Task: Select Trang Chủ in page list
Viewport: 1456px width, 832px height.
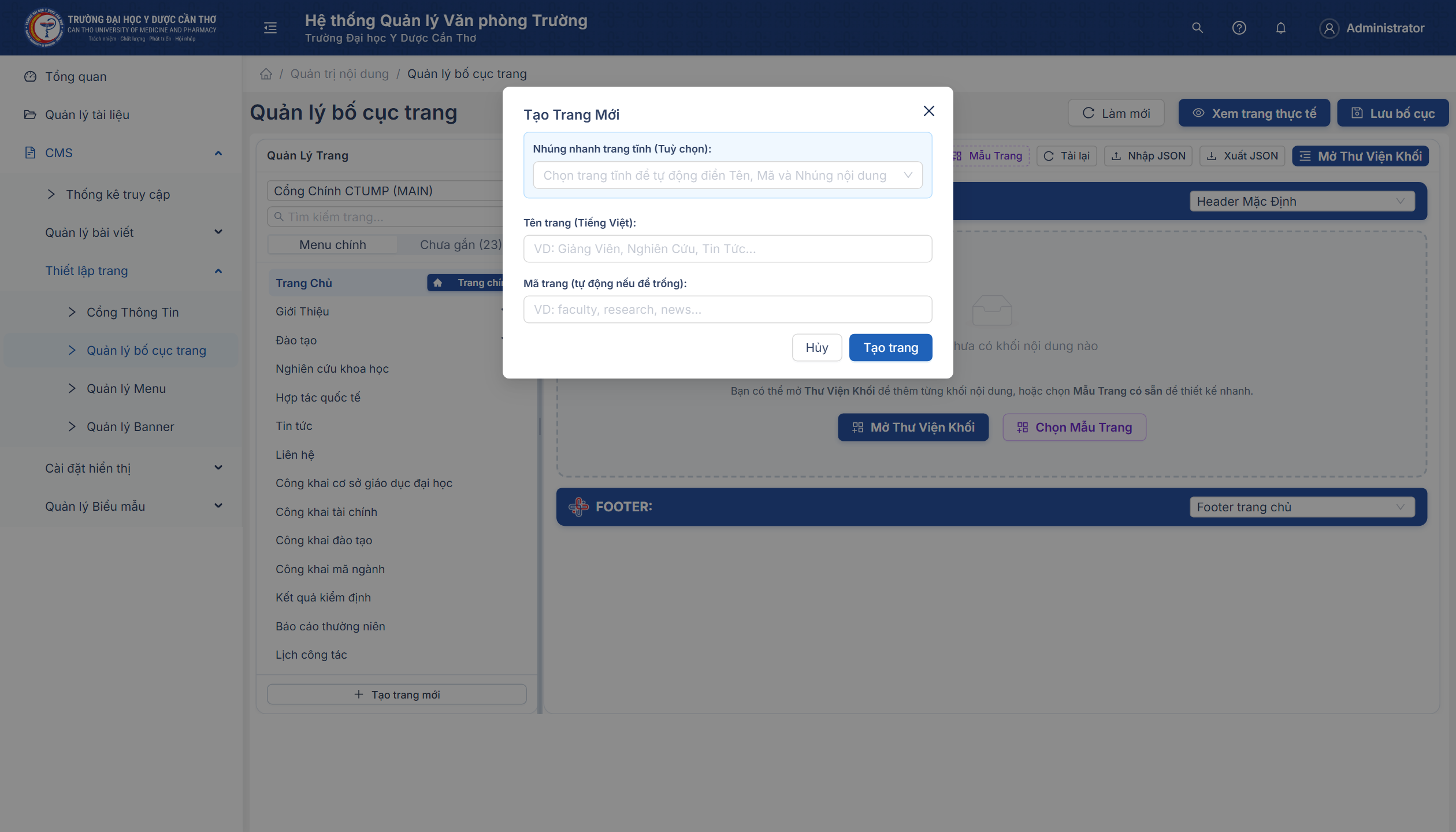Action: pyautogui.click(x=304, y=283)
